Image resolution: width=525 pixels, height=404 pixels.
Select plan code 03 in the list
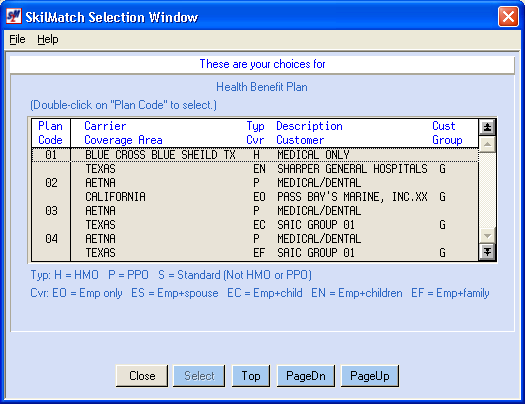51,211
